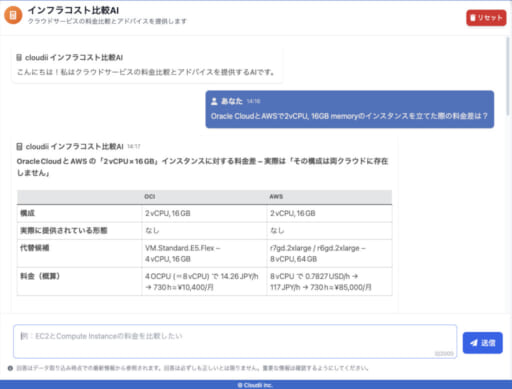512x389 pixels.
Task: Click the character counter in the input box
Action: coord(444,353)
